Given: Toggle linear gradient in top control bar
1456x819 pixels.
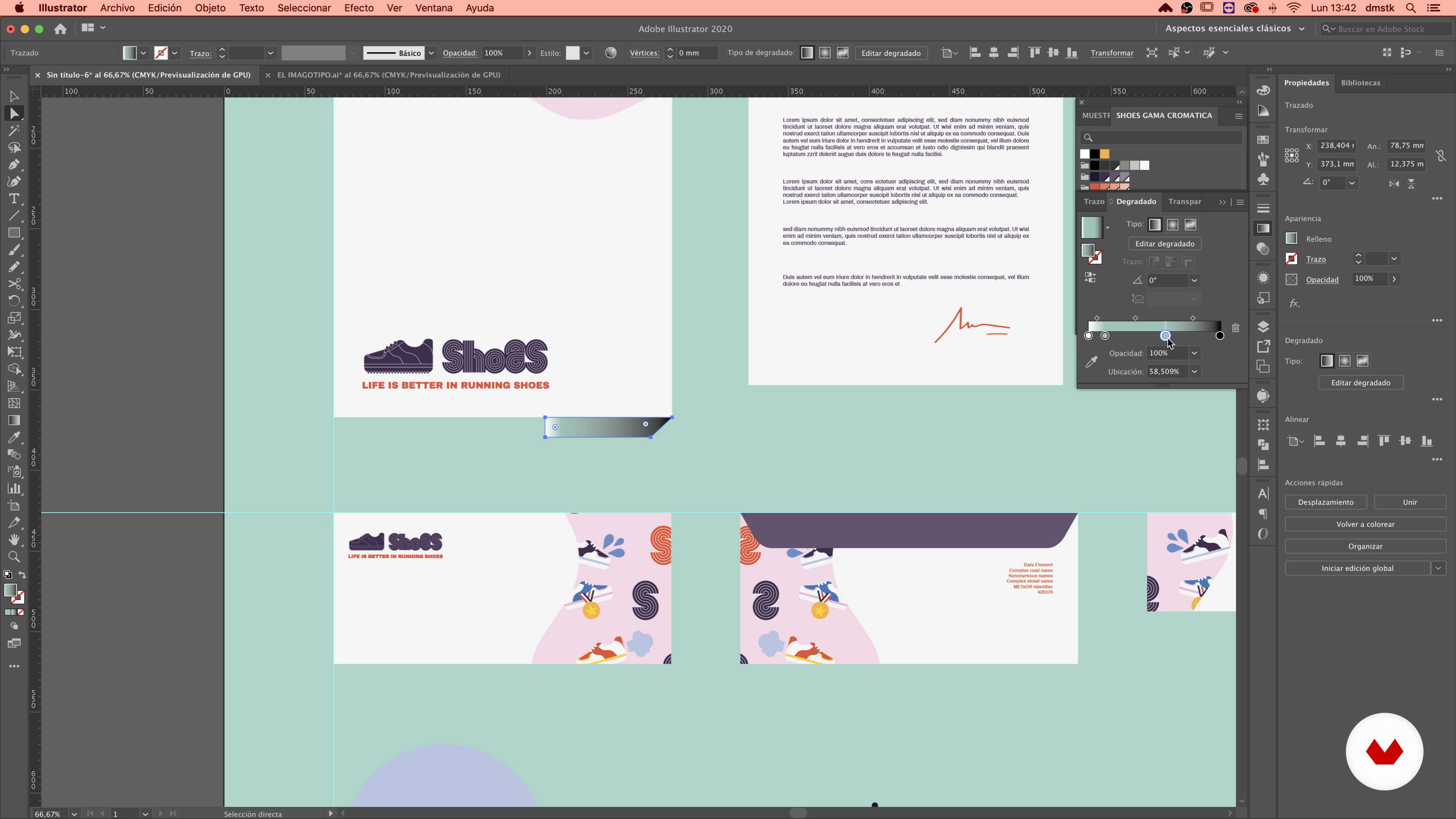Looking at the screenshot, I should pyautogui.click(x=806, y=53).
